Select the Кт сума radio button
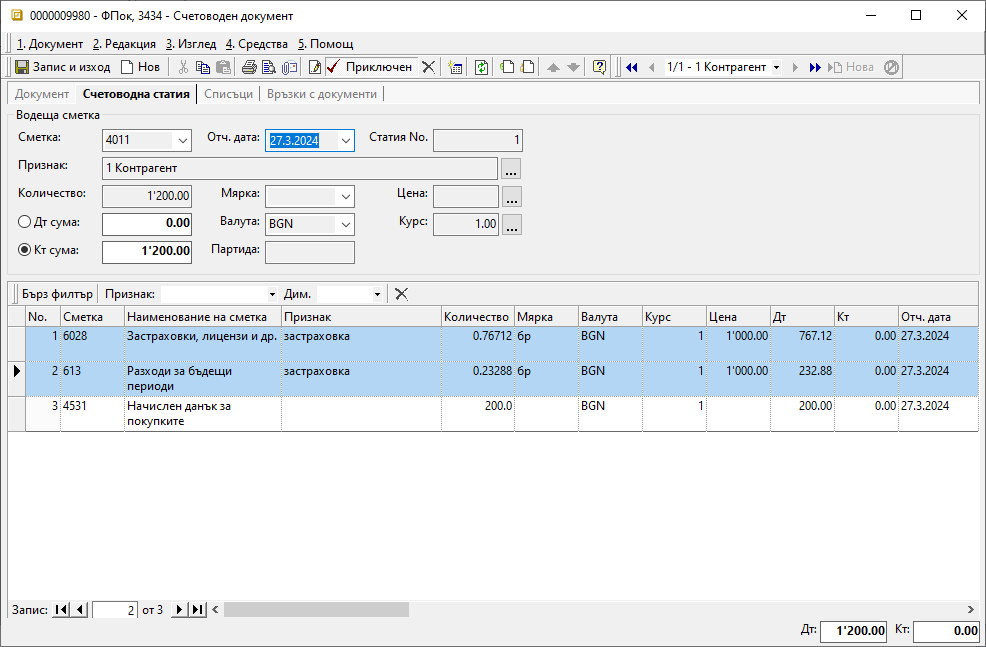 (25, 250)
